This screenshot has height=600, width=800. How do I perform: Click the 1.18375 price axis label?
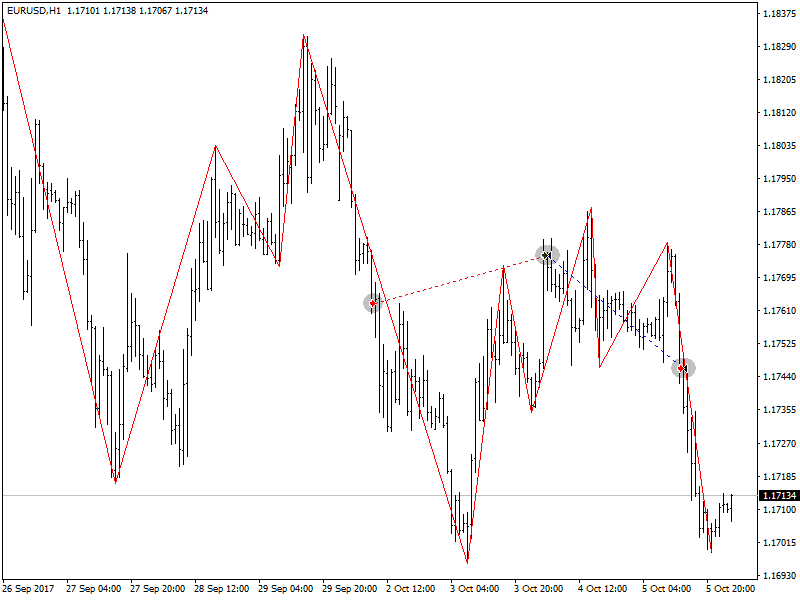click(778, 14)
